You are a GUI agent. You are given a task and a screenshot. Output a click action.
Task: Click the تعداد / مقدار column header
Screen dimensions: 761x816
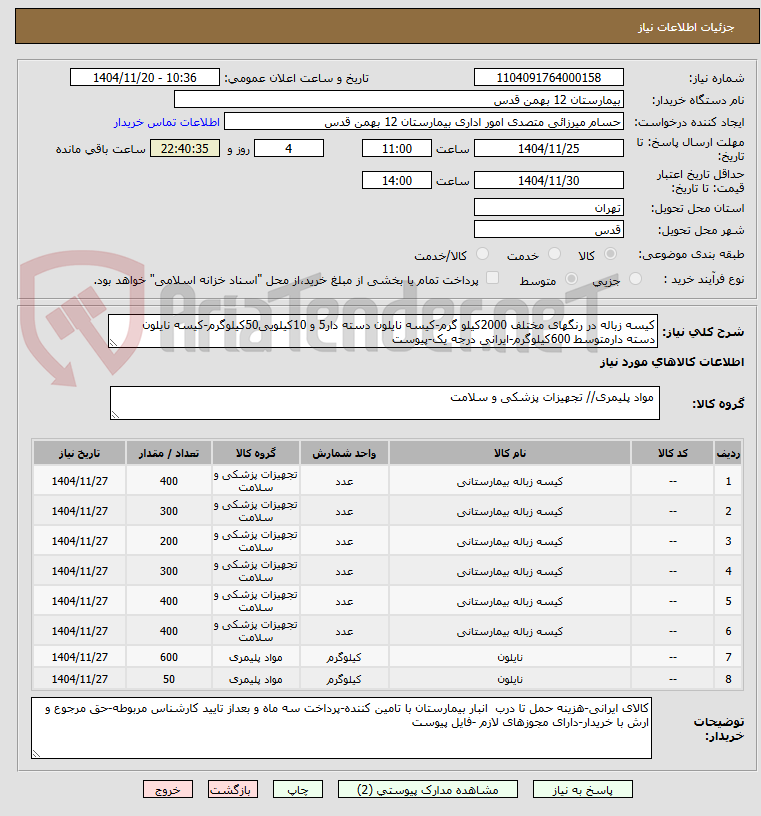click(x=169, y=453)
